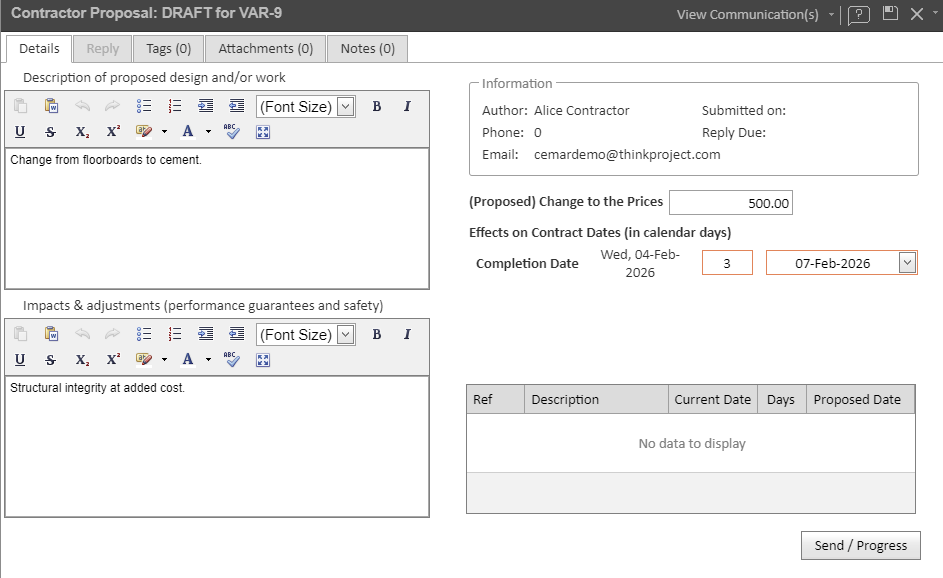Run spell check in the Description editor
Image resolution: width=943 pixels, height=578 pixels.
pyautogui.click(x=232, y=132)
